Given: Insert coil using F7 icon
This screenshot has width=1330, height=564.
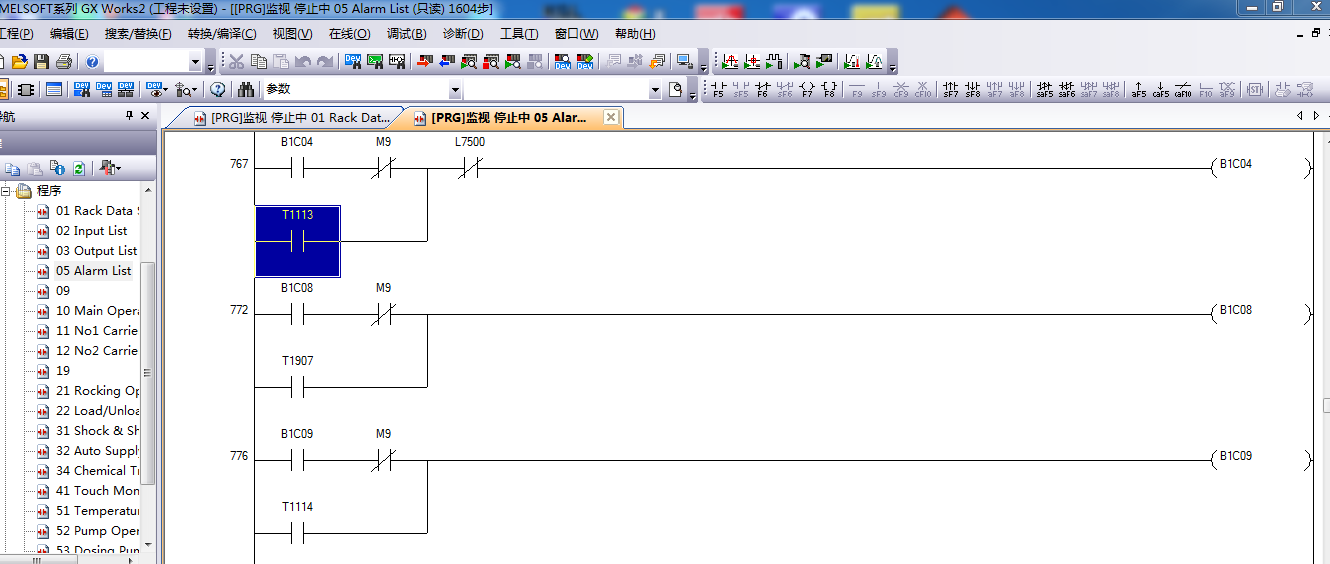Looking at the screenshot, I should (x=807, y=90).
